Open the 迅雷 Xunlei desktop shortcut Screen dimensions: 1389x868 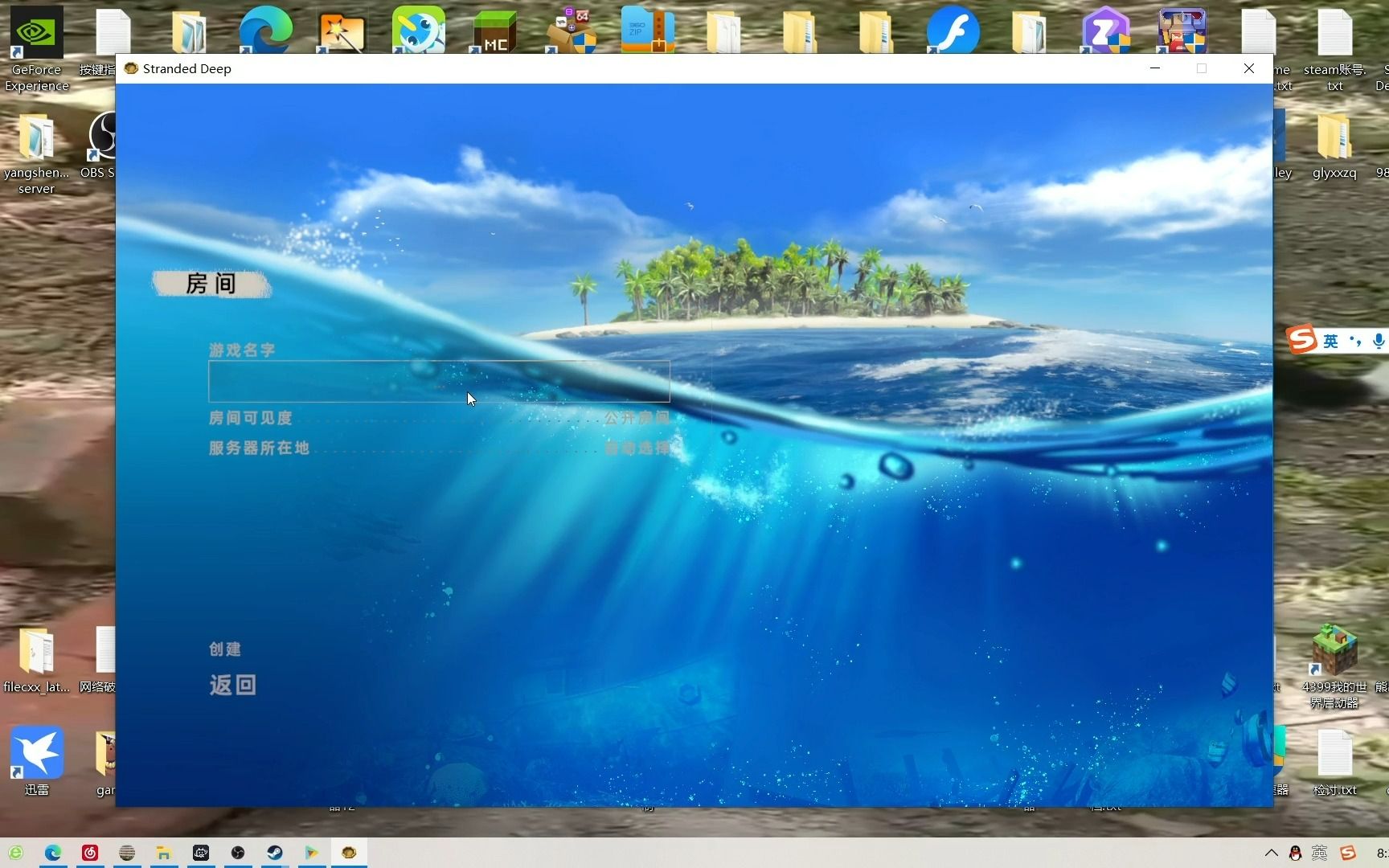point(36,762)
